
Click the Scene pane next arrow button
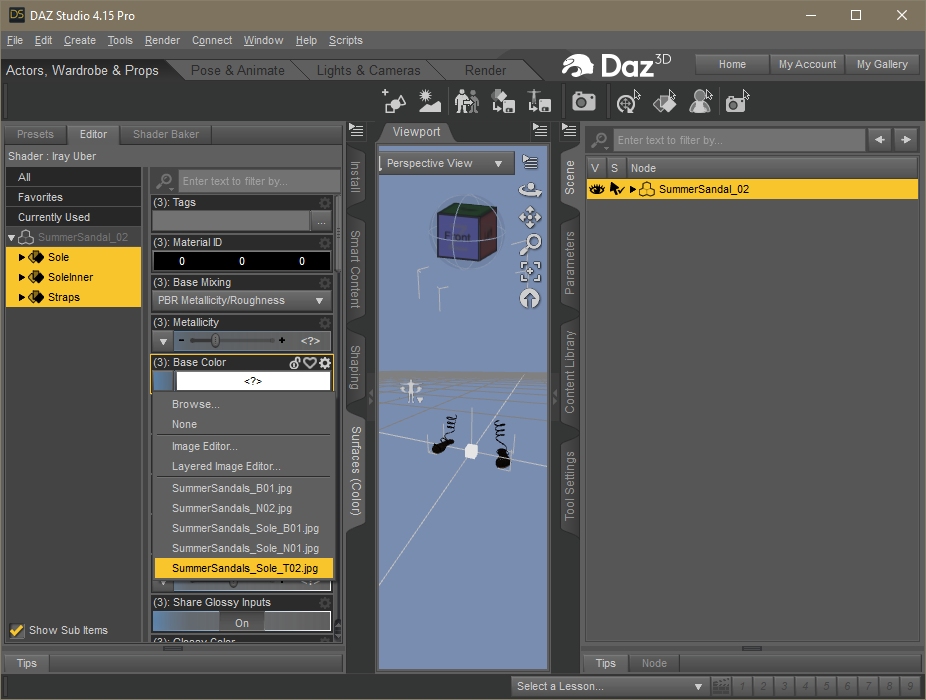[906, 140]
